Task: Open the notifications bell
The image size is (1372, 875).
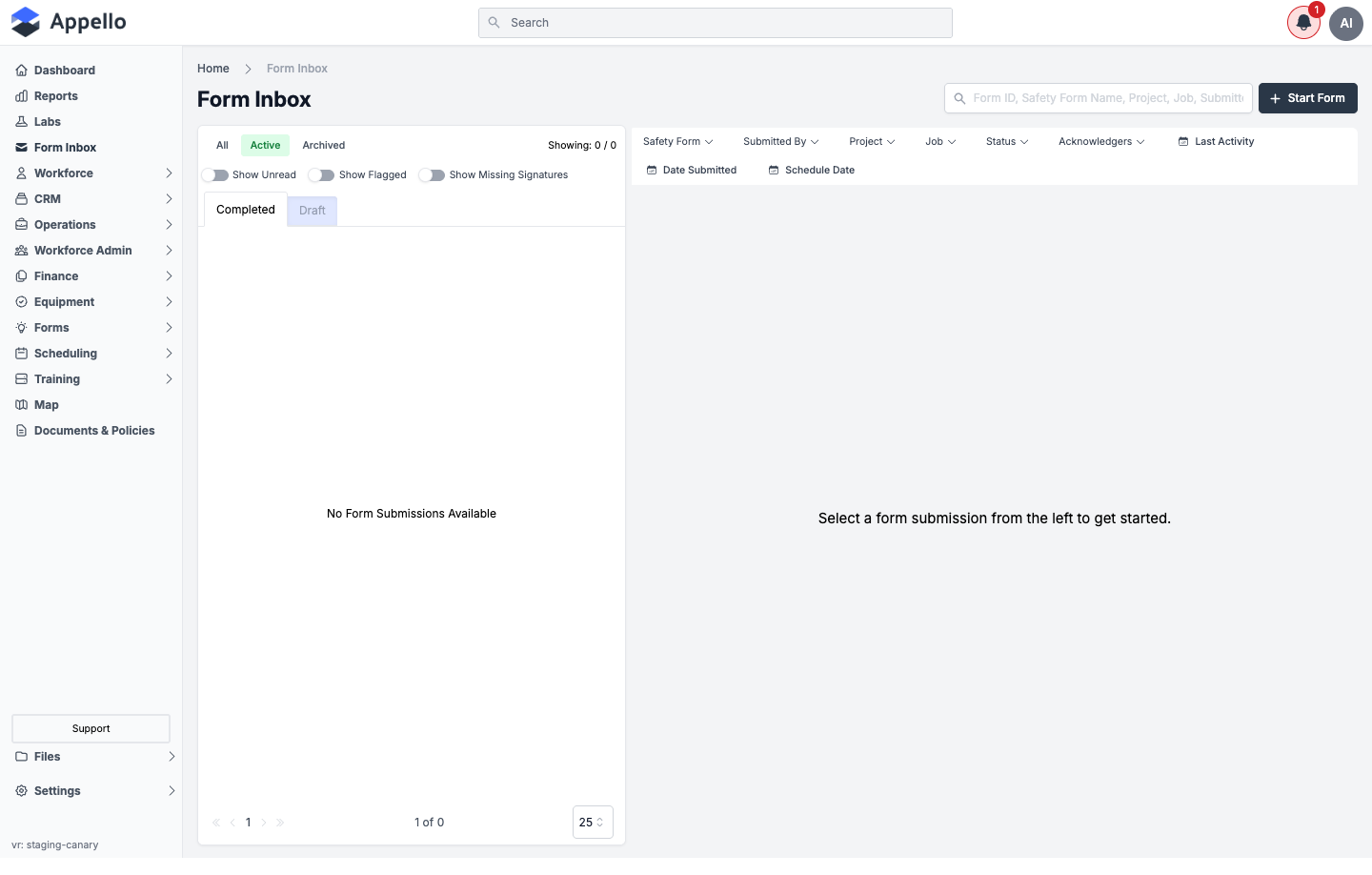Action: coord(1303,23)
